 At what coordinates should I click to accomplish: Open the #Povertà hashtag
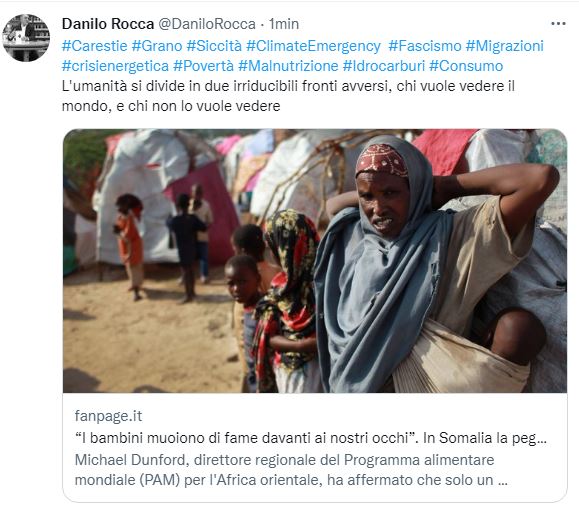(203, 66)
